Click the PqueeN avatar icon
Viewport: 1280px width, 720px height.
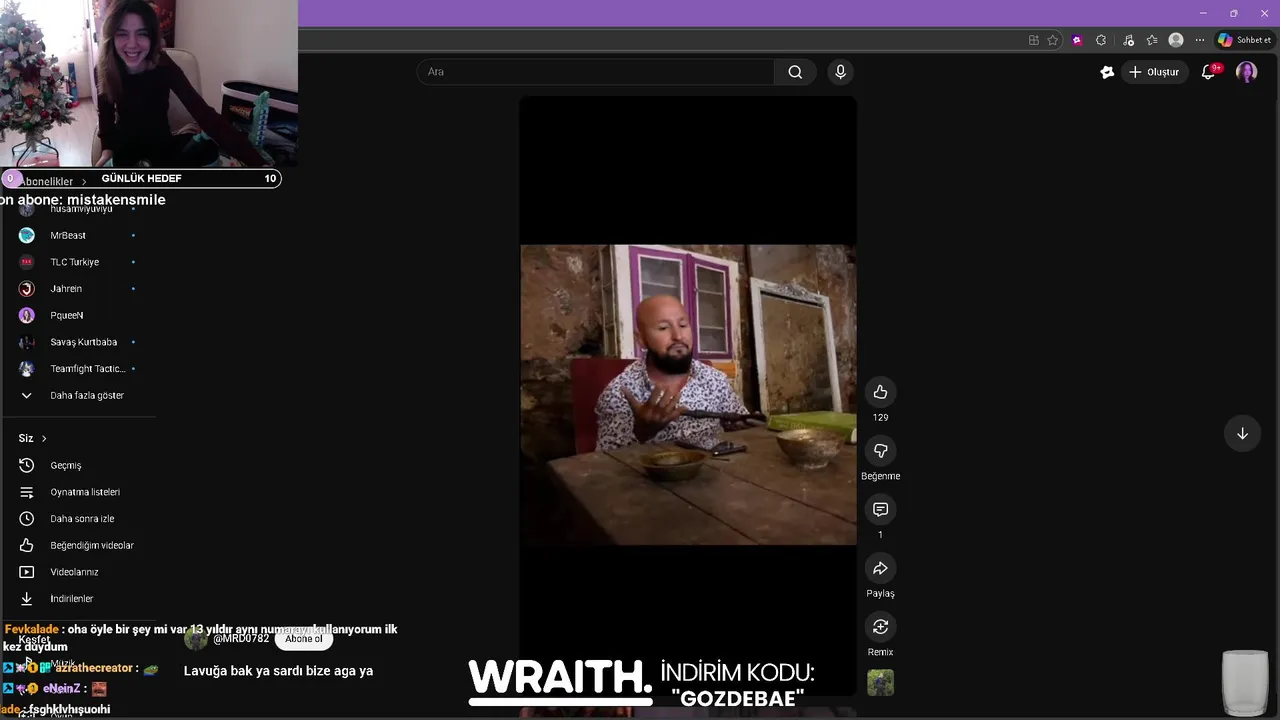(27, 315)
